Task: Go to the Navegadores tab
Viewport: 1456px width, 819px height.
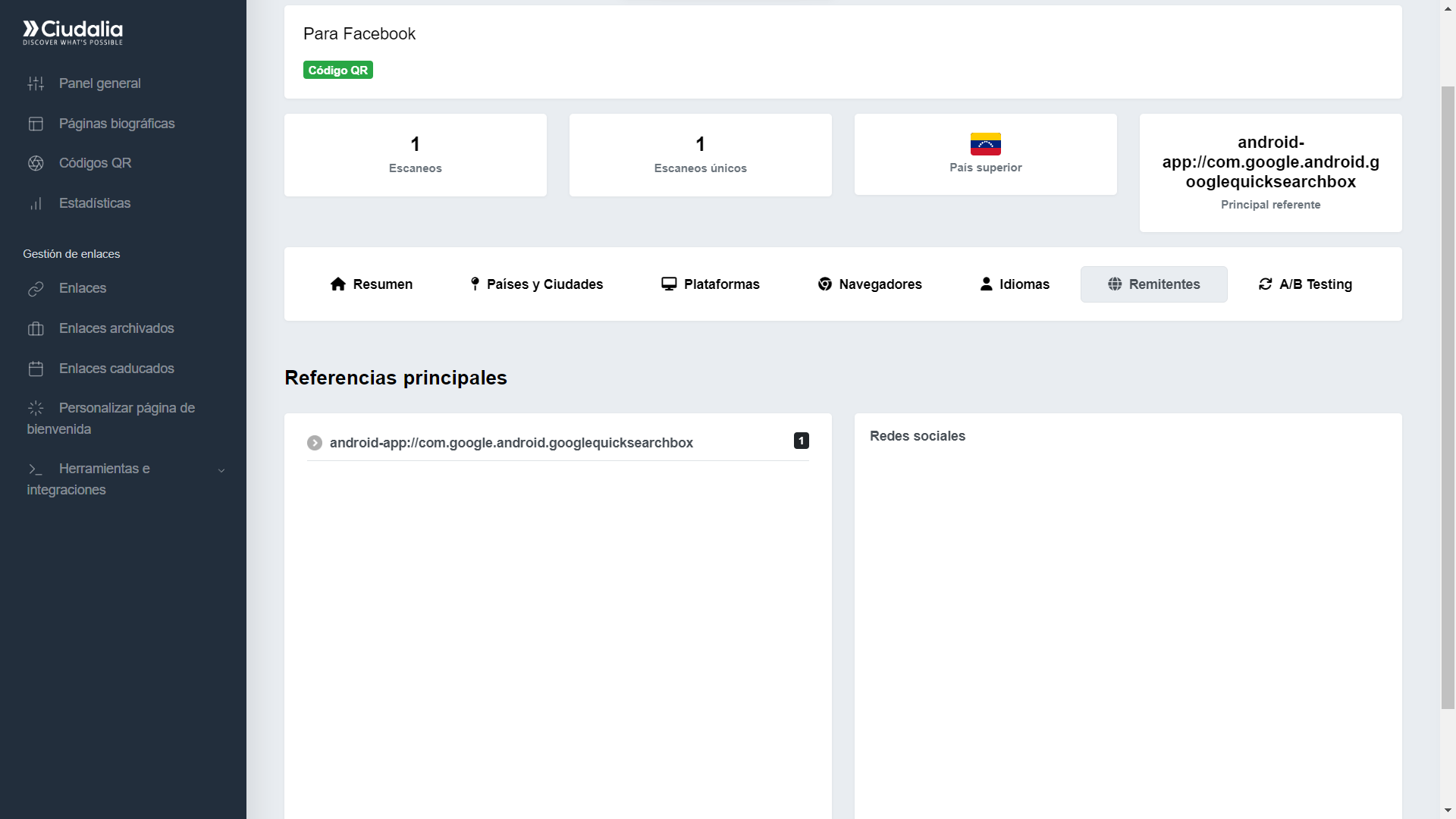Action: [870, 284]
